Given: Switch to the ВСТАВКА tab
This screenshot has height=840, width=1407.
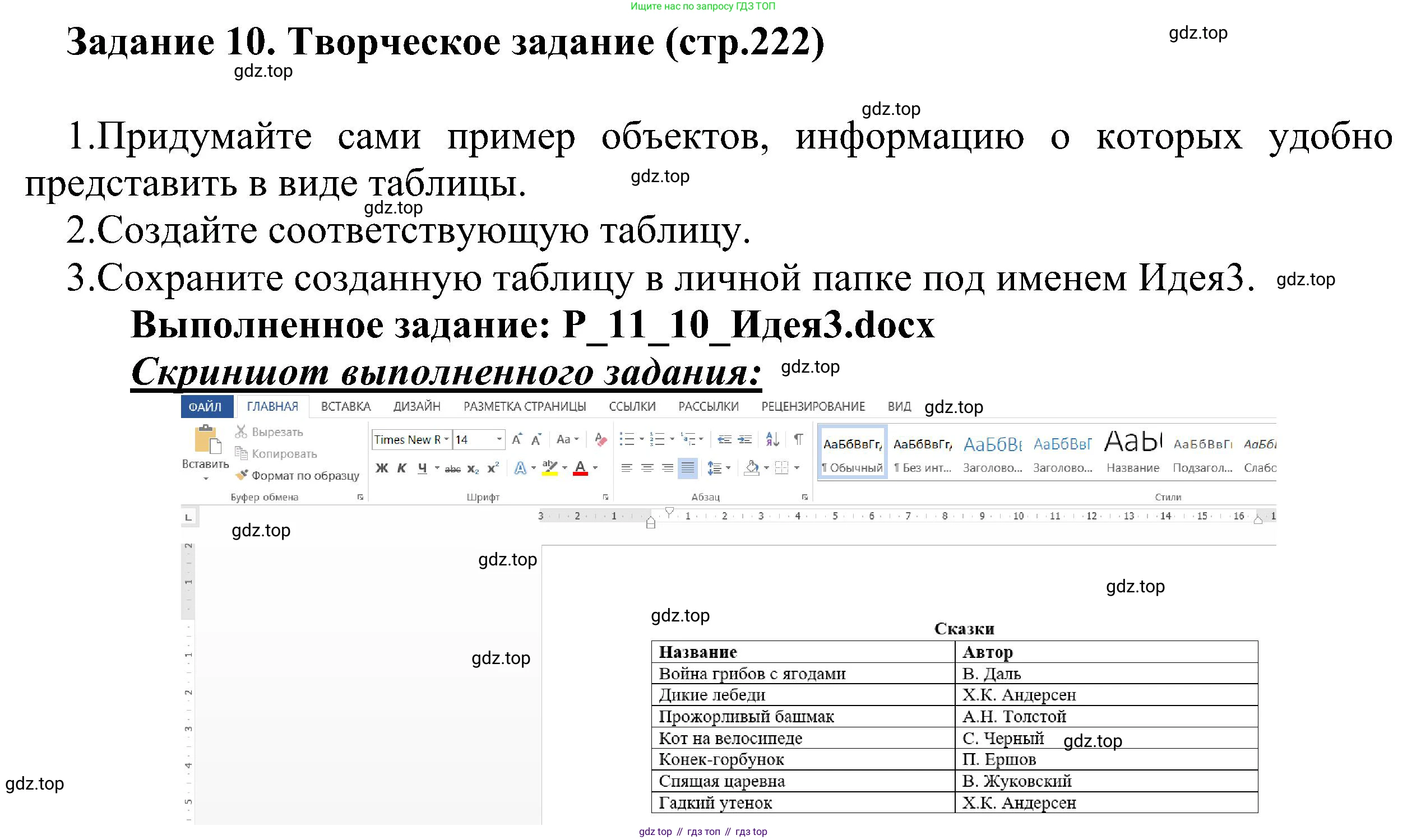Looking at the screenshot, I should tap(346, 406).
